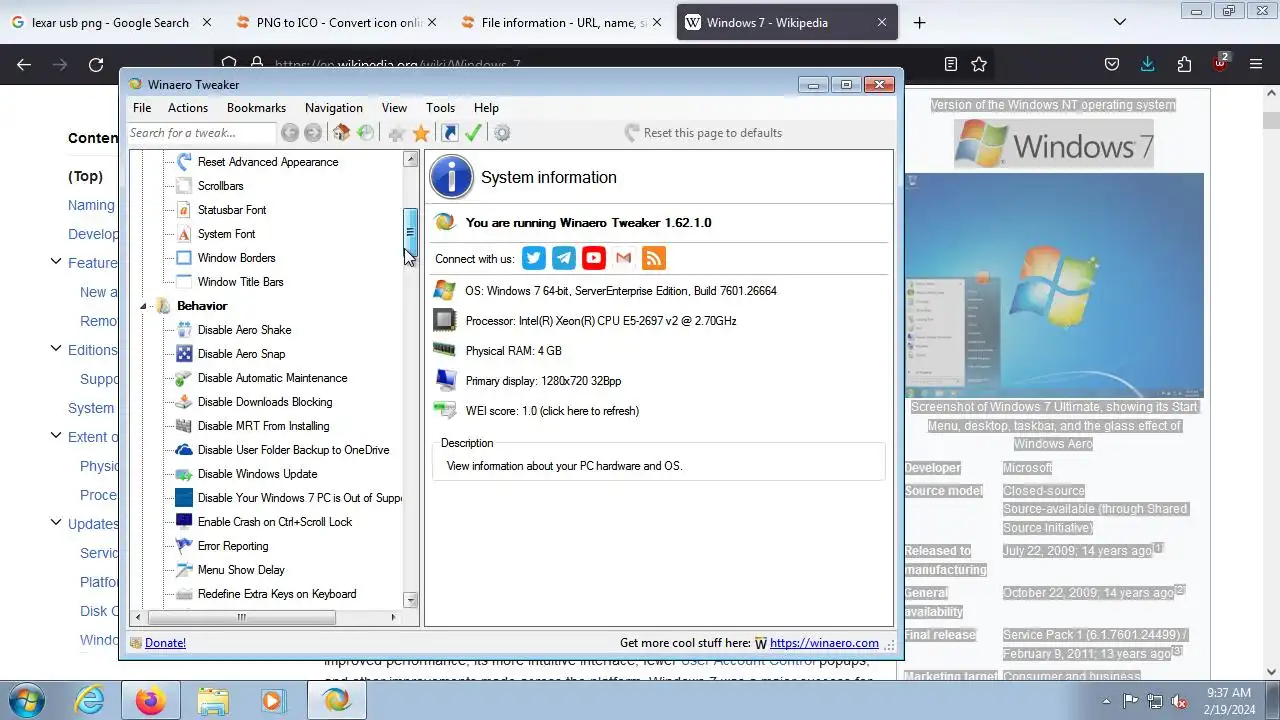Select Error Reporting tweak

click(x=233, y=546)
